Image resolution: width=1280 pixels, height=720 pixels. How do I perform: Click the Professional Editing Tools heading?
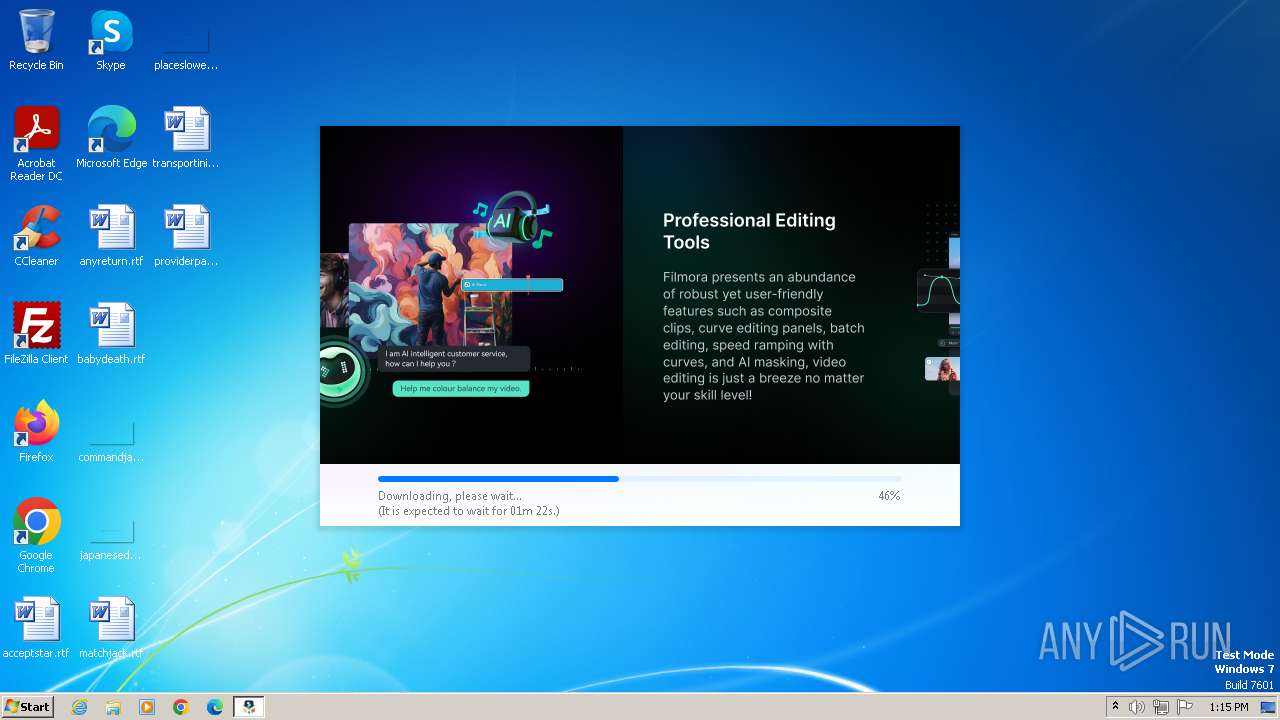click(749, 231)
